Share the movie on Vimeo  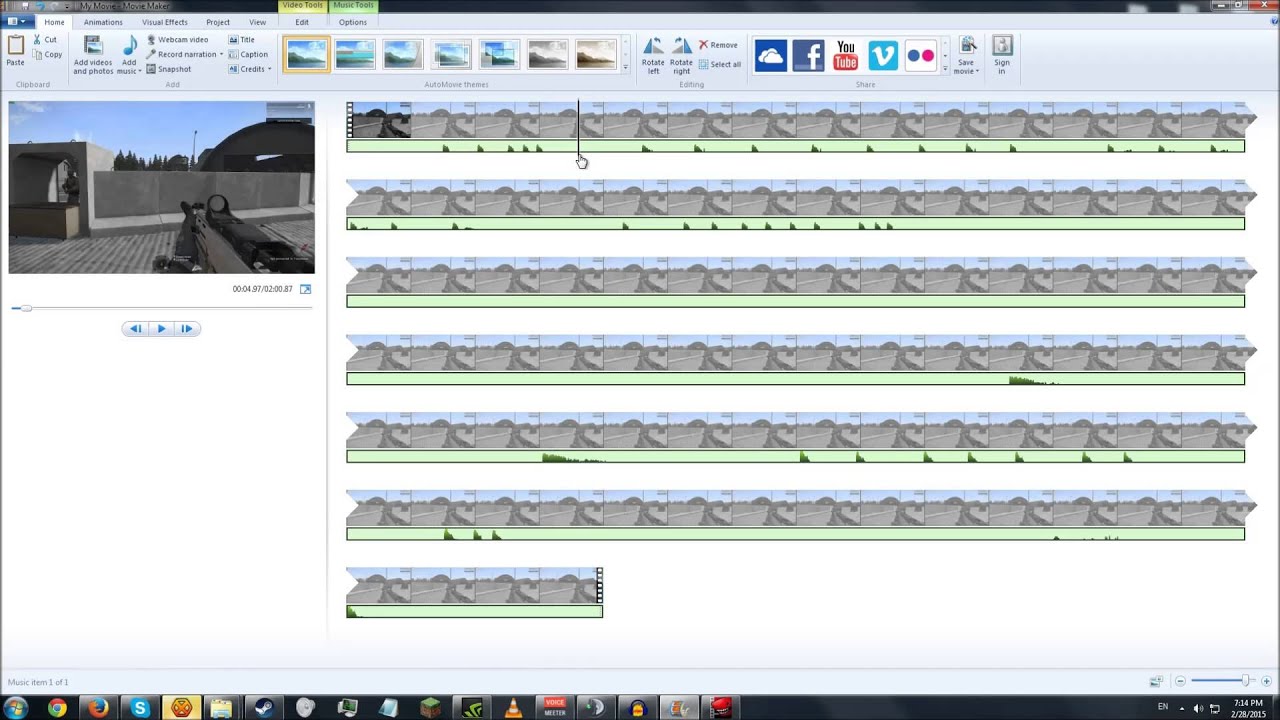883,56
